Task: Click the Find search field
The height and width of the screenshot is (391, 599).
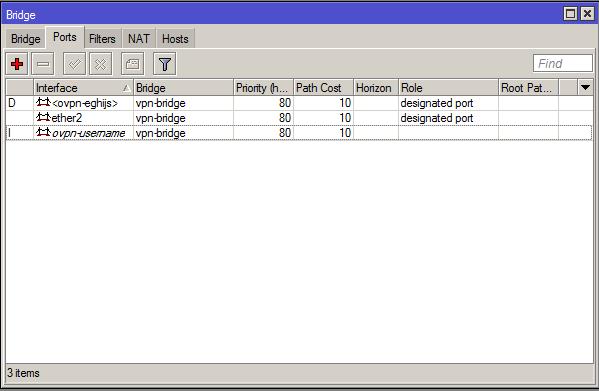Action: coord(563,63)
